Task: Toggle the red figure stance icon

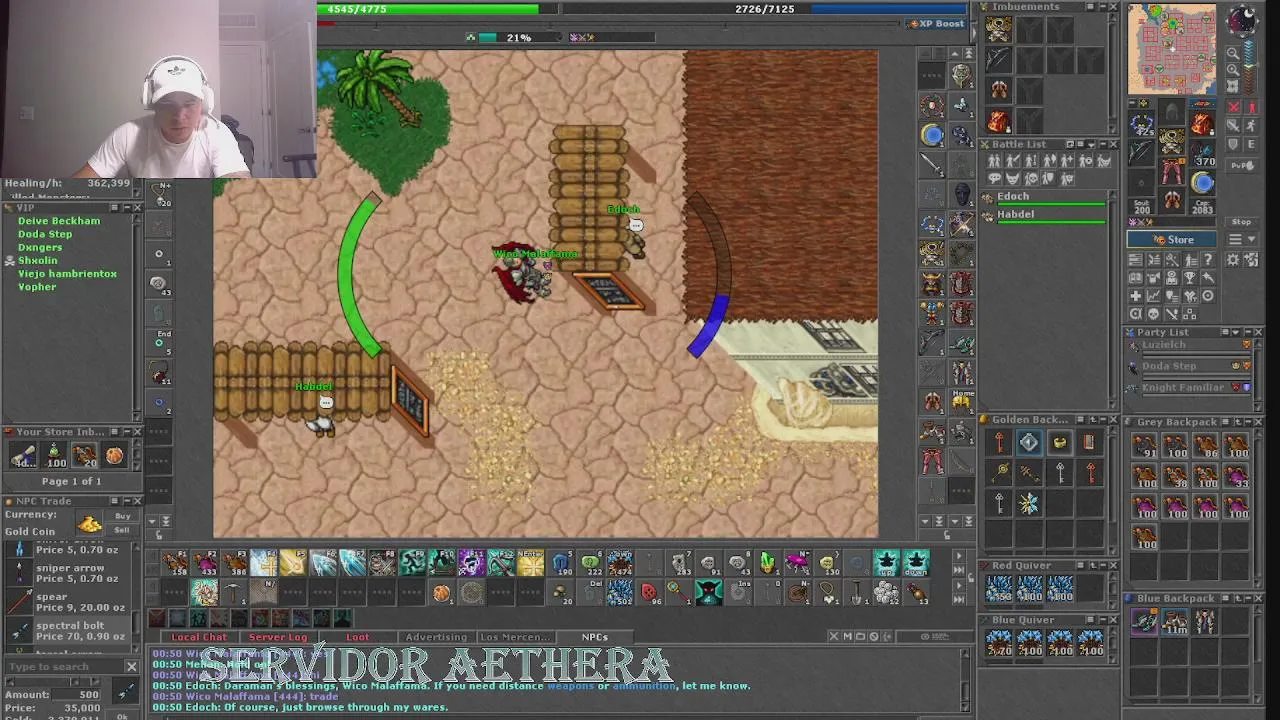Action: (x=1251, y=107)
